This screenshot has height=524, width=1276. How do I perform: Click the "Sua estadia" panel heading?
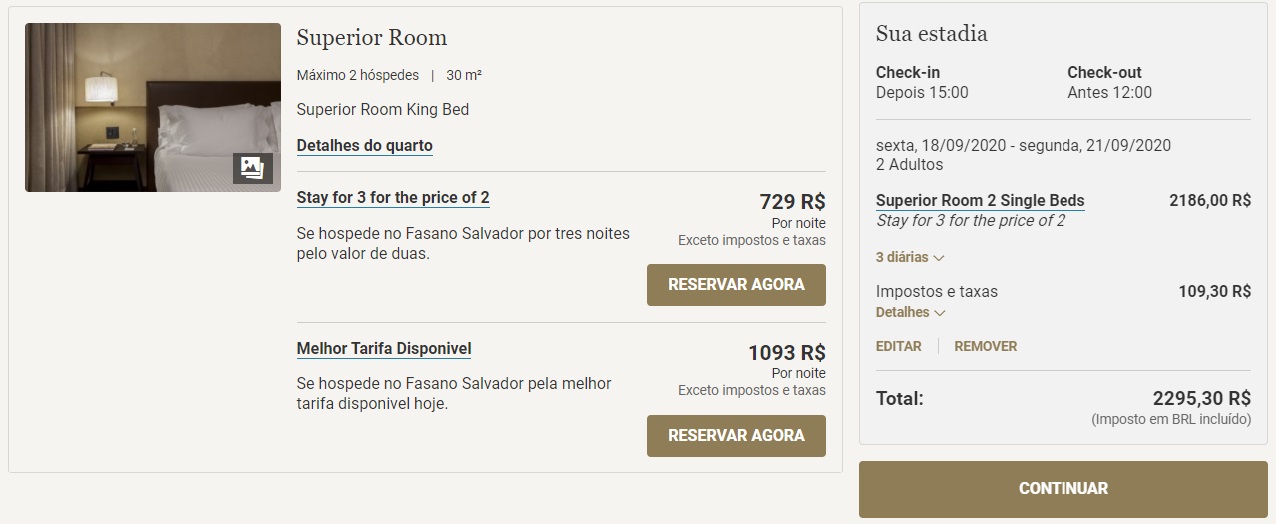point(931,34)
